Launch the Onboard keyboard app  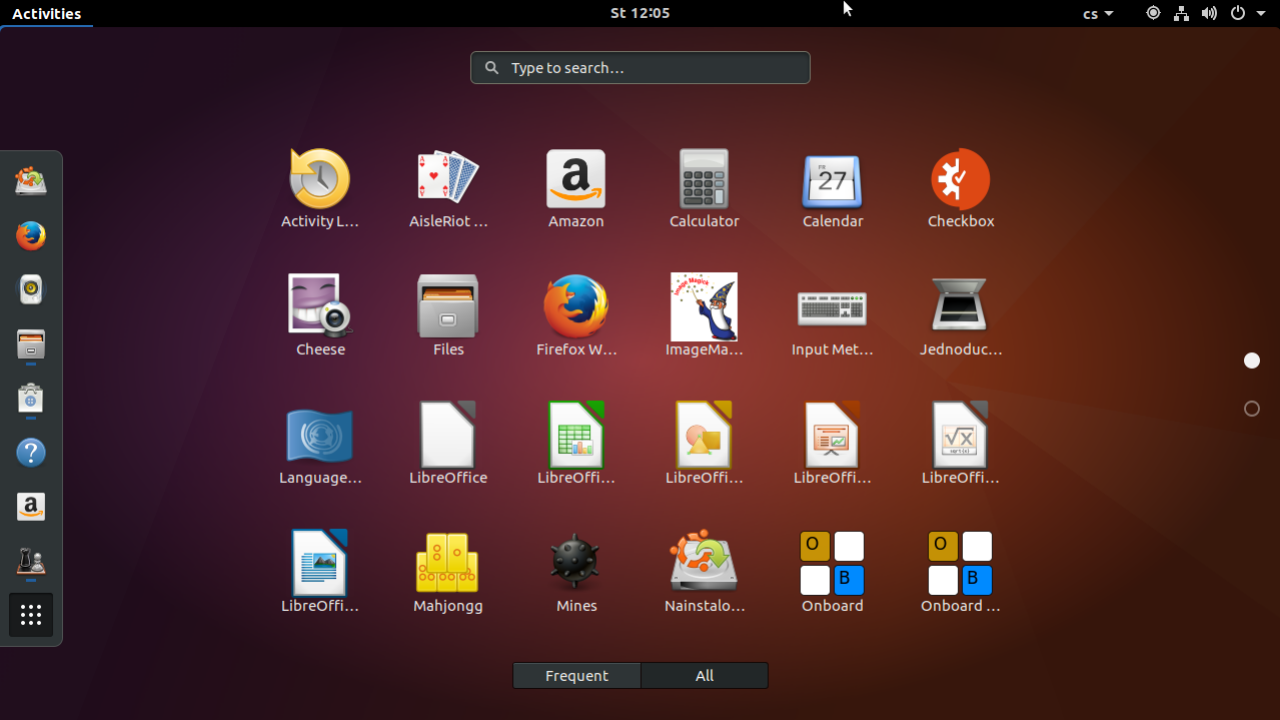click(x=832, y=573)
